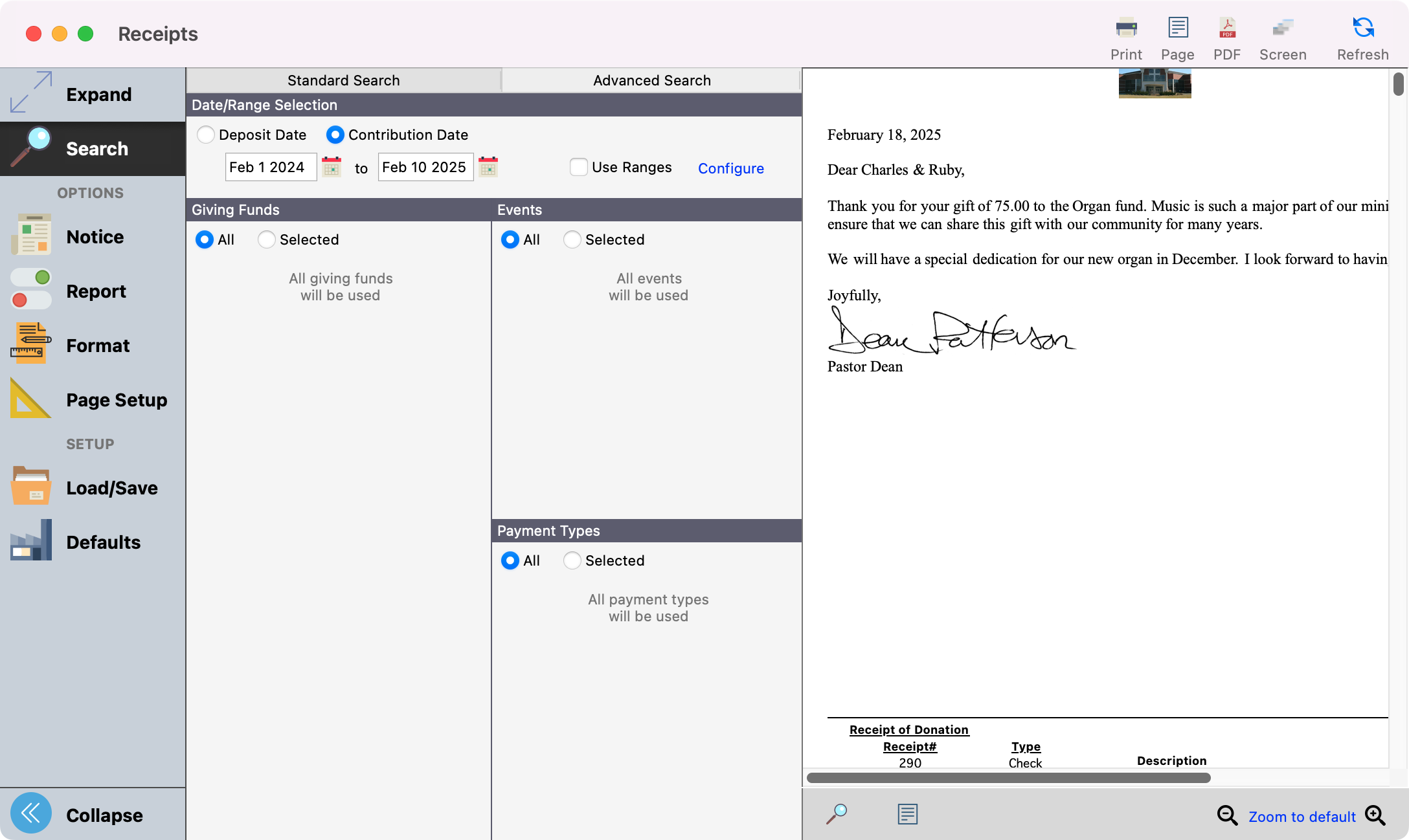
Task: Click the zoom-in magnifier icon
Action: pyautogui.click(x=1375, y=815)
